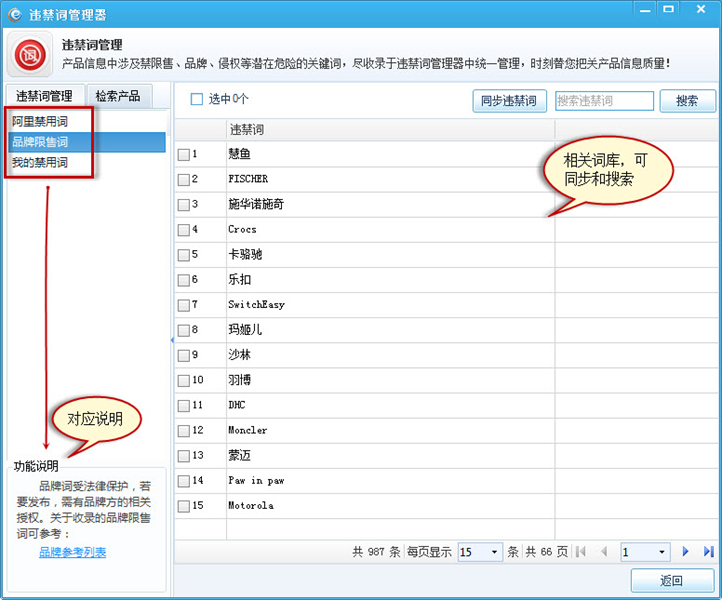This screenshot has width=722, height=600.
Task: Check the box for row 9 沙林
Action: 184,355
